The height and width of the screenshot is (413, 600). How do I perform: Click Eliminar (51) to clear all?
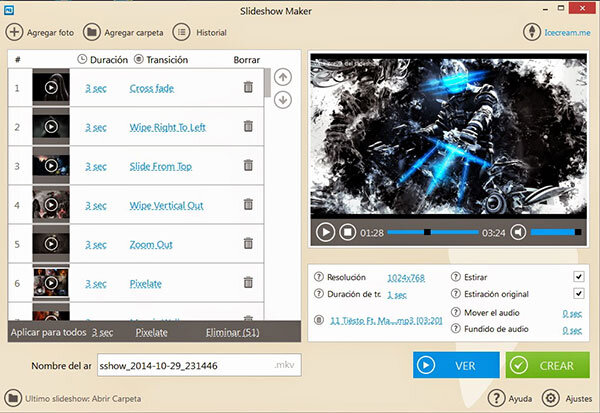233,333
